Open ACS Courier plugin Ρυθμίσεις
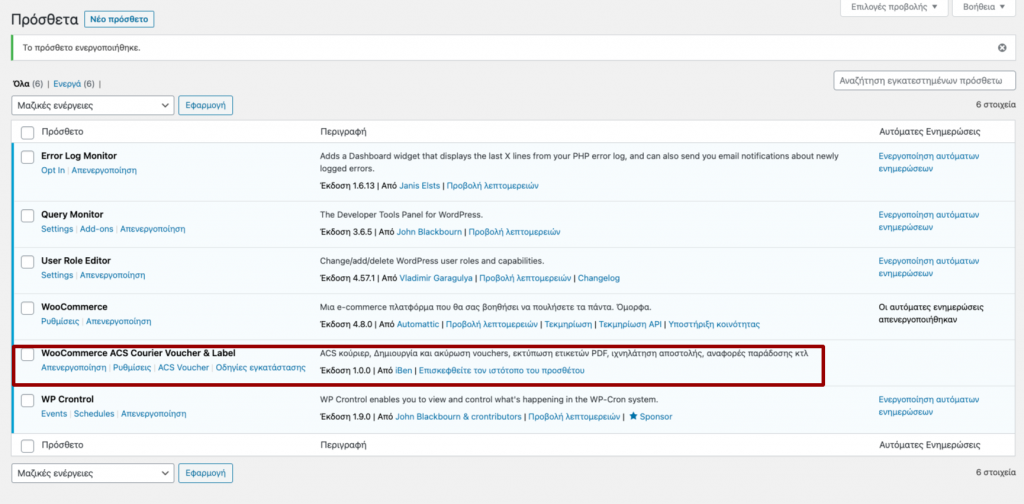 click(x=132, y=368)
